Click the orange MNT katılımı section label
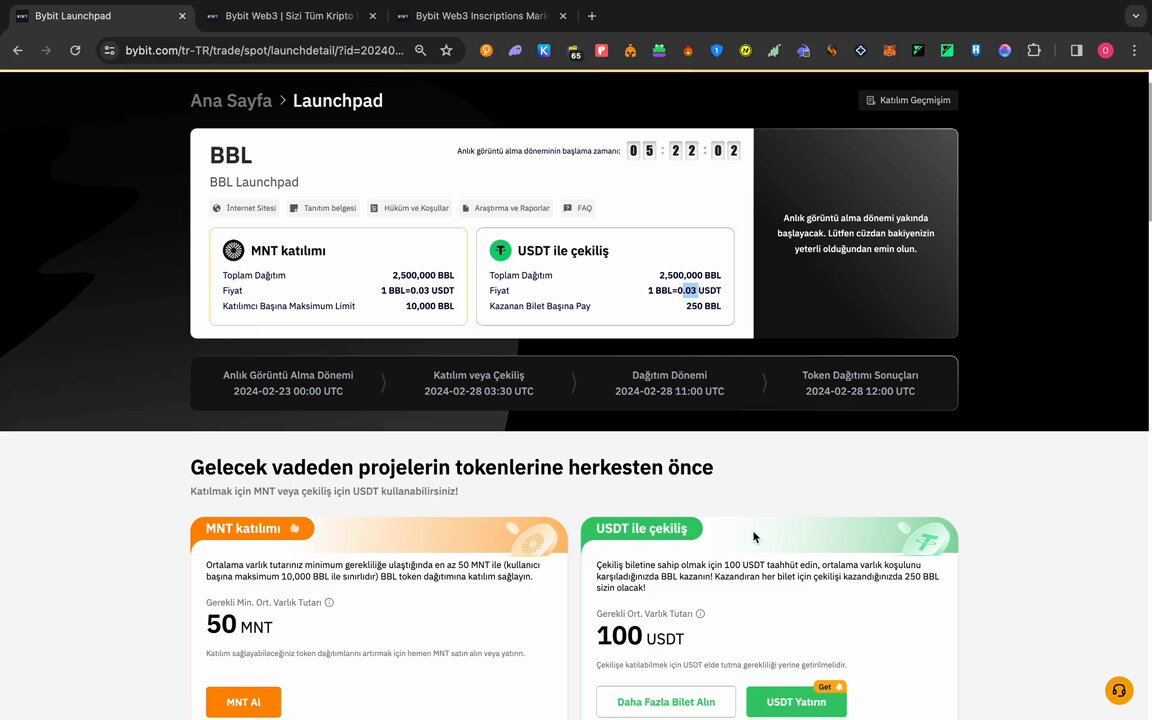 pos(252,528)
